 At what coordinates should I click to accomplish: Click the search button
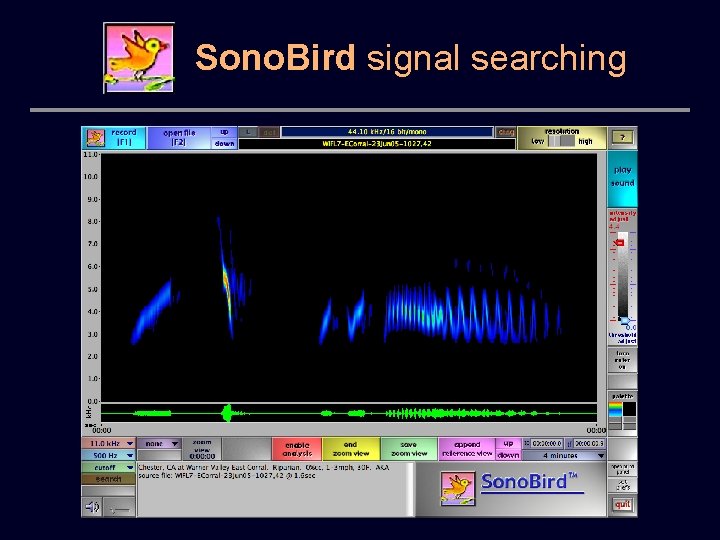[x=108, y=479]
